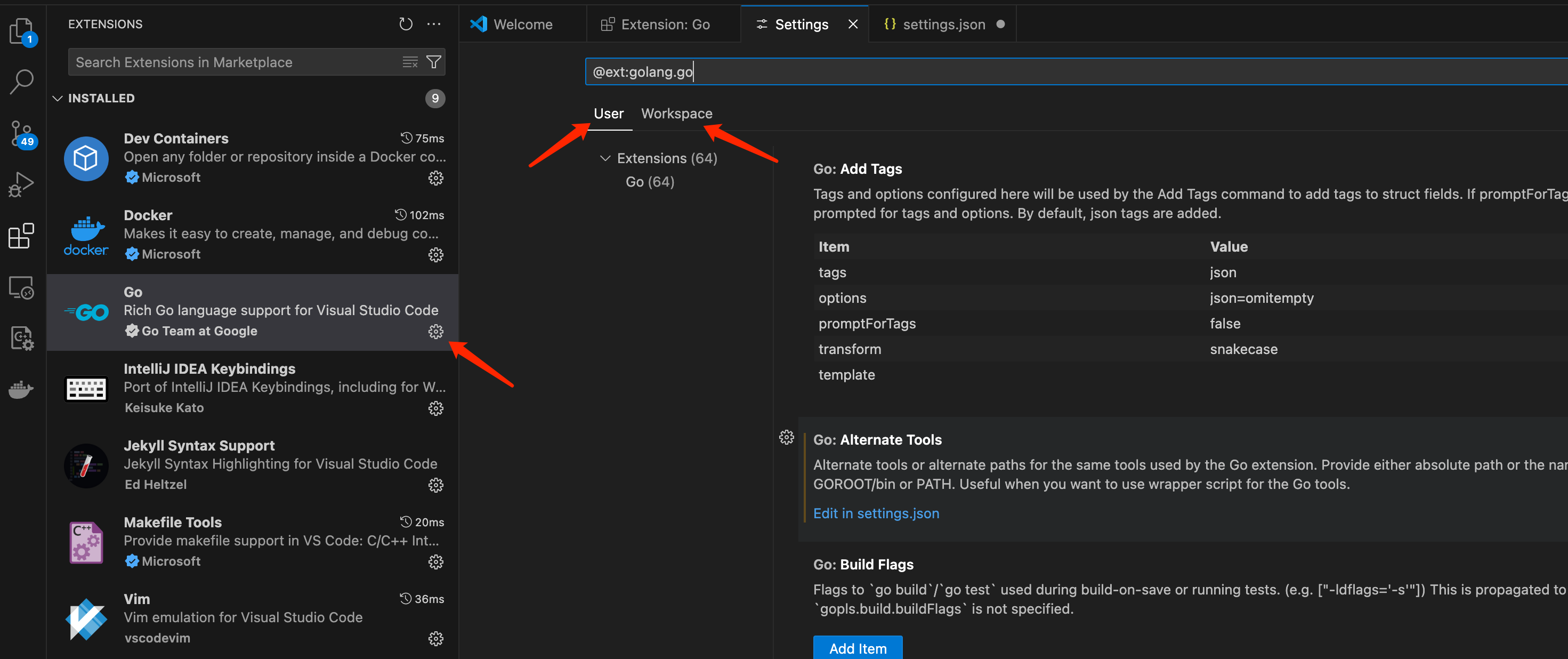The width and height of the screenshot is (1568, 659).
Task: Click the Ed Heltzel publisher name
Action: (x=155, y=484)
